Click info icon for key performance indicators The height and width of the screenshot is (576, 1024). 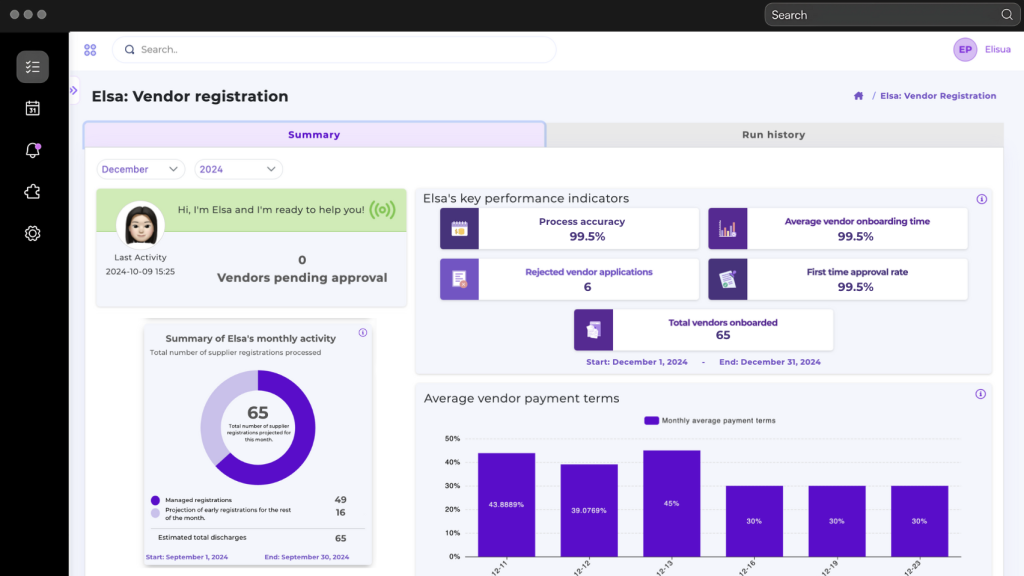click(x=981, y=199)
